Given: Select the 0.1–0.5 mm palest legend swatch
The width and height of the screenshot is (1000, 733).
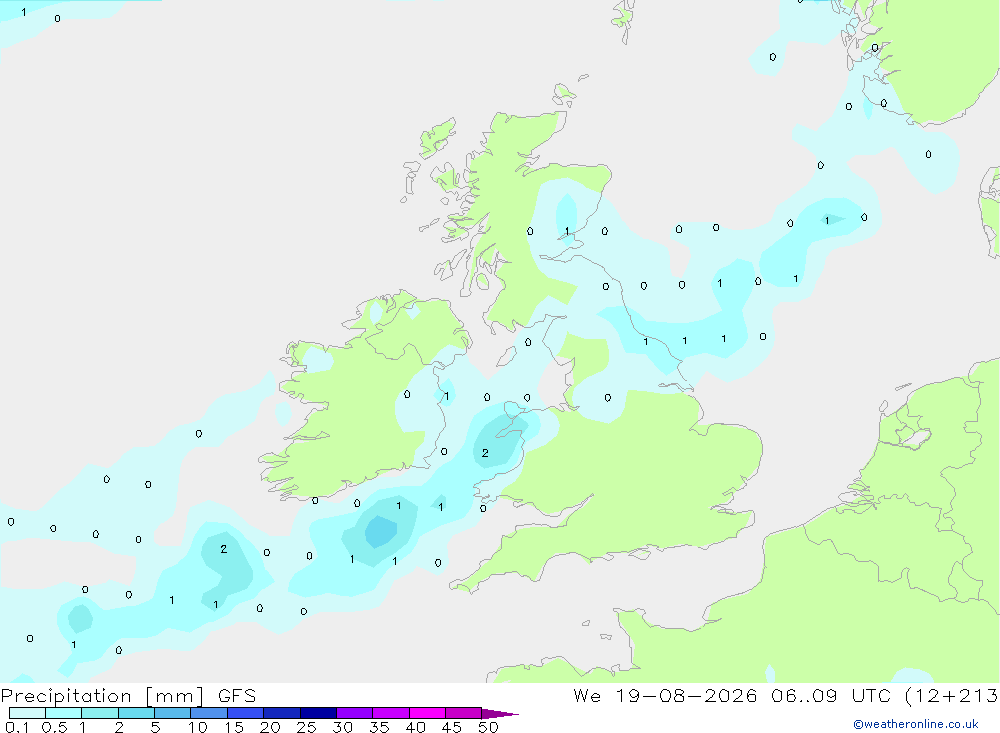Looking at the screenshot, I should tap(27, 713).
